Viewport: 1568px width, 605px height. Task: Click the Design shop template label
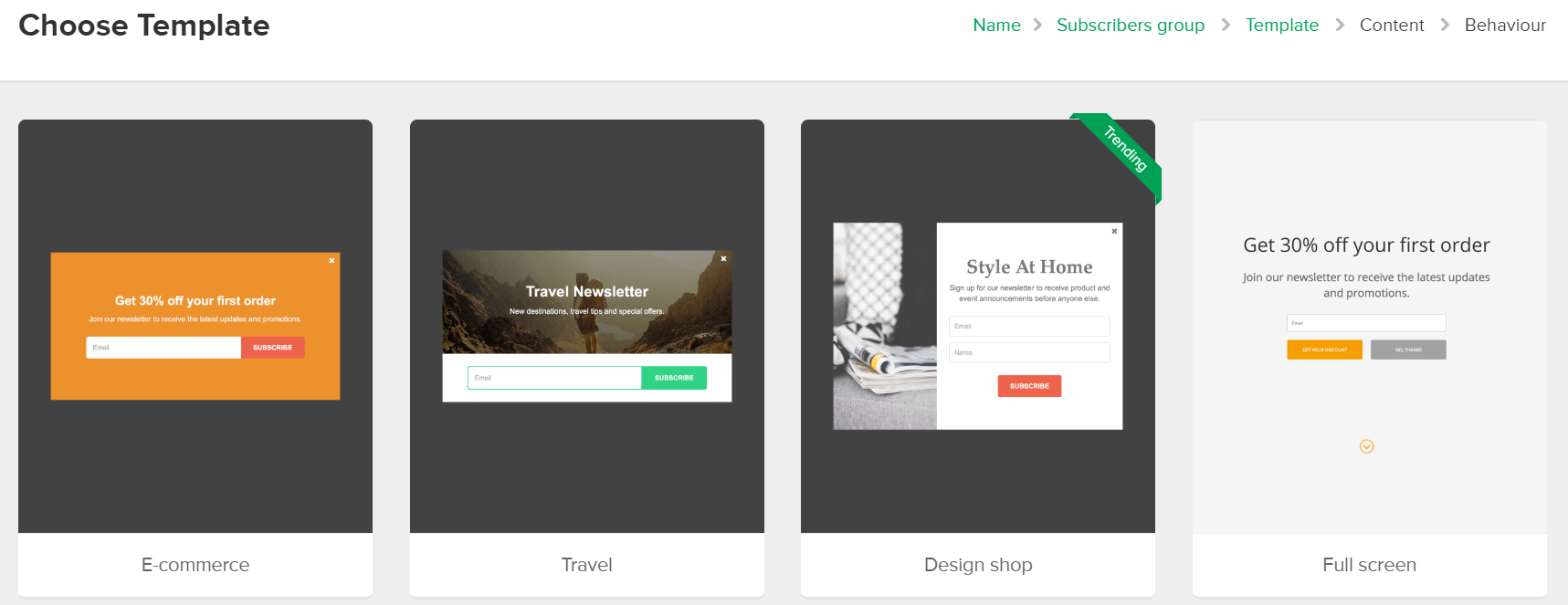pos(978,565)
